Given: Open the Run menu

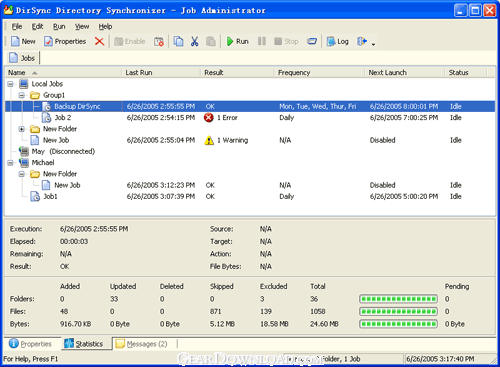Looking at the screenshot, I should click(x=59, y=27).
